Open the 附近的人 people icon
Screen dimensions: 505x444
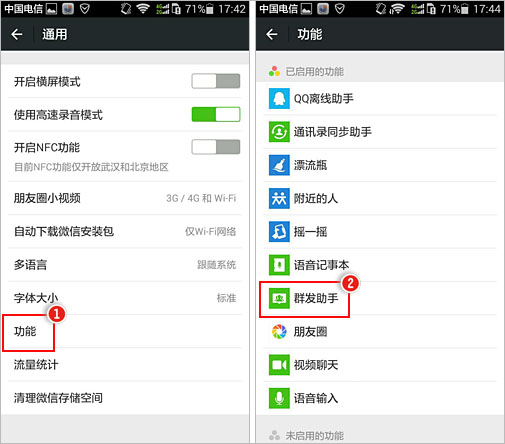(279, 198)
